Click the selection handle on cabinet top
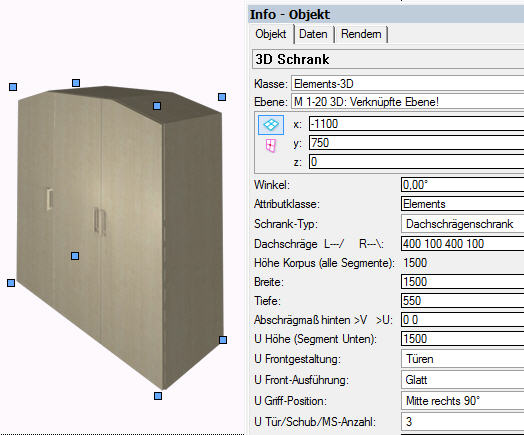The width and height of the screenshot is (524, 435). [x=157, y=106]
